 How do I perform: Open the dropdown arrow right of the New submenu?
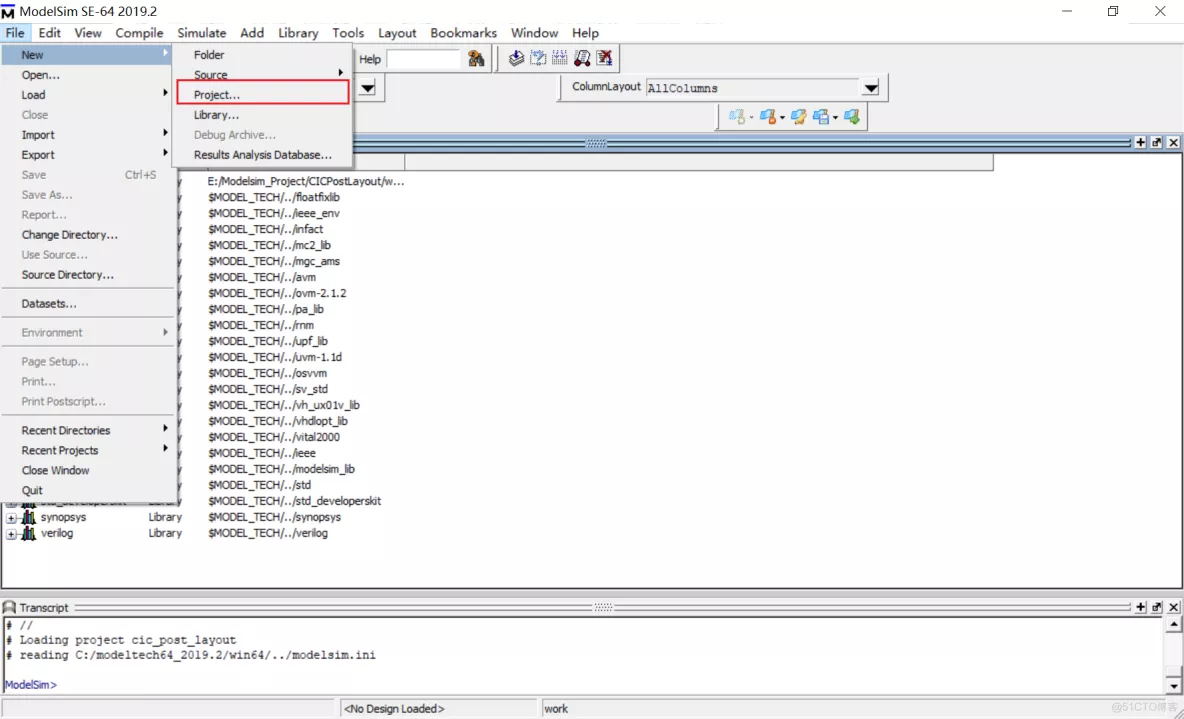(368, 88)
